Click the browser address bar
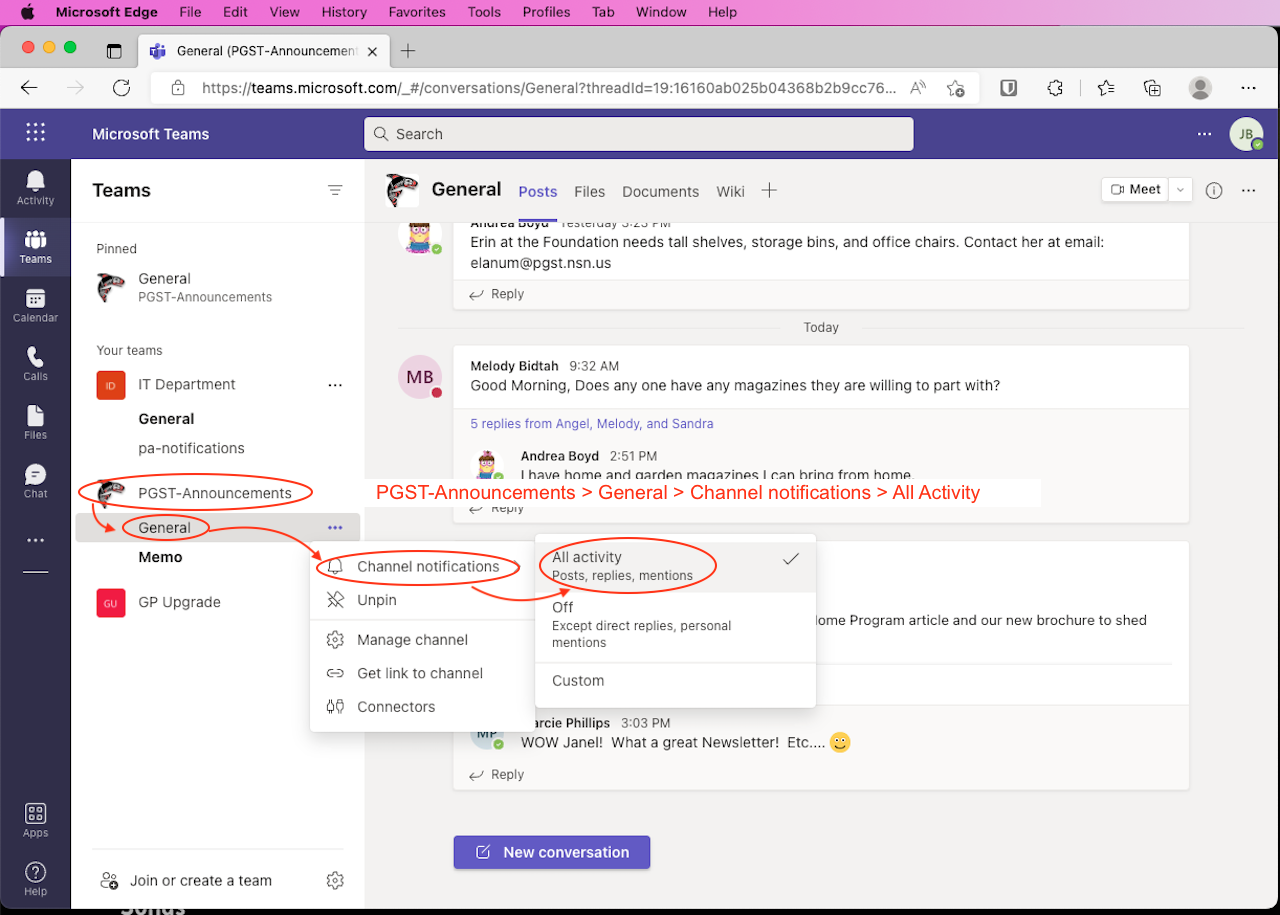The height and width of the screenshot is (915, 1280). [549, 88]
